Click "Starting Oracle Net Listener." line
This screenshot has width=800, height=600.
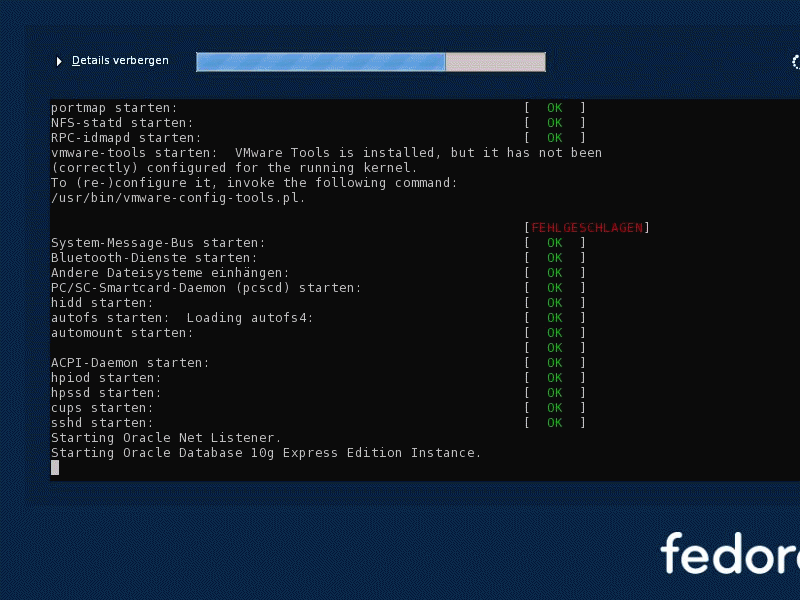pyautogui.click(x=166, y=438)
